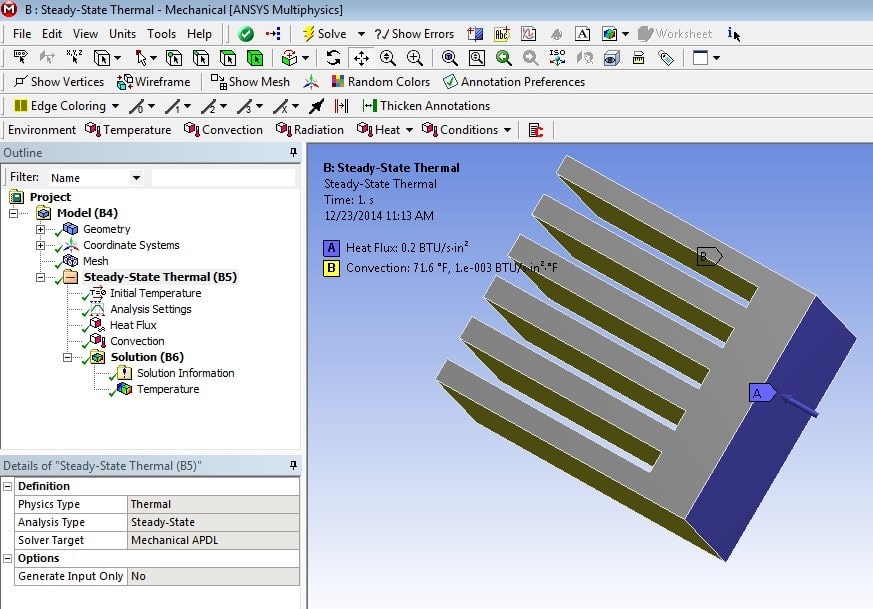Viewport: 873px width, 609px height.
Task: Click the Worksheet button
Action: 675,34
